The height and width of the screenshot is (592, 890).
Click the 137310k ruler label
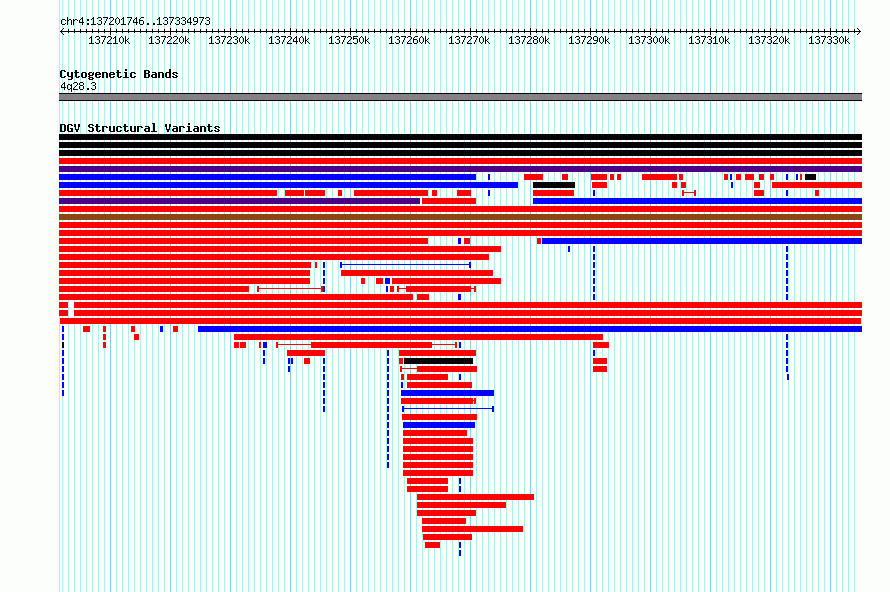[709, 40]
